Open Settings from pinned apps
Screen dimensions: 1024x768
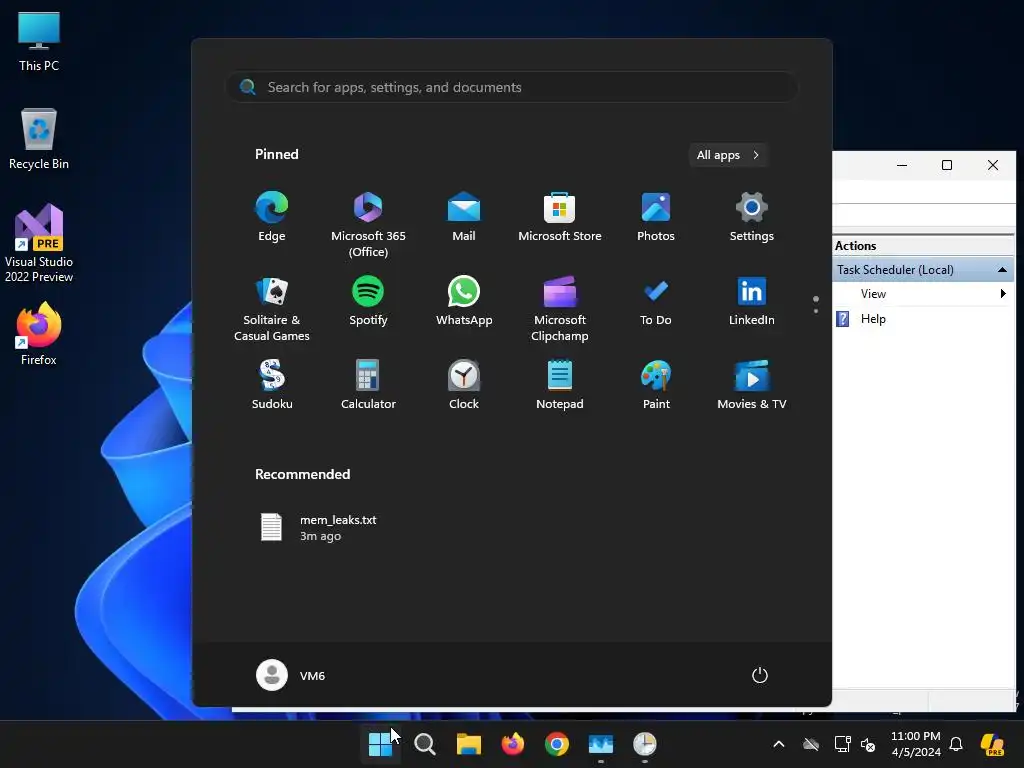752,217
